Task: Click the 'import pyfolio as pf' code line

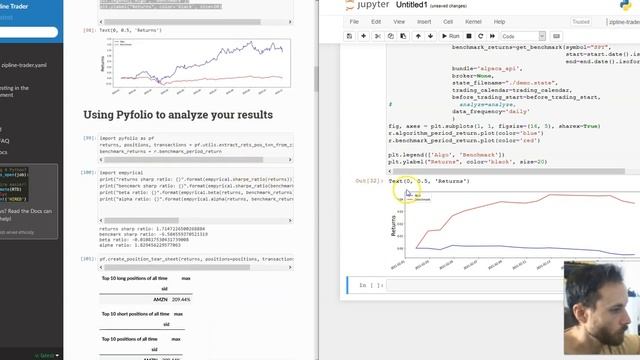Action: click(x=127, y=138)
